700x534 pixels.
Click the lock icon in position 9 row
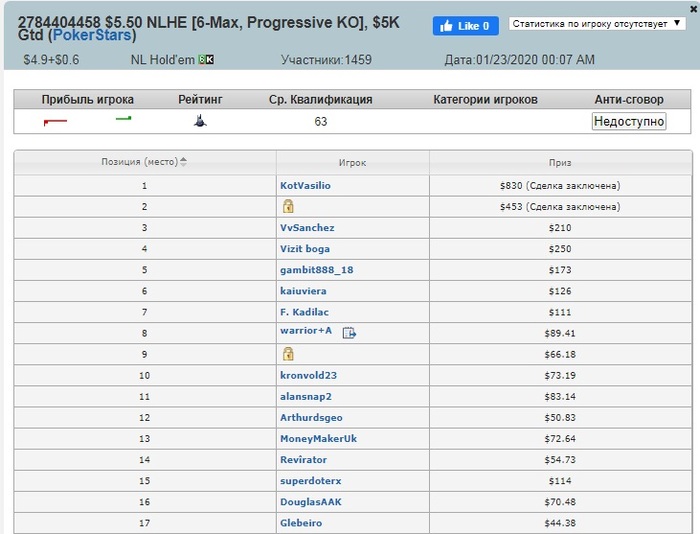coord(288,354)
